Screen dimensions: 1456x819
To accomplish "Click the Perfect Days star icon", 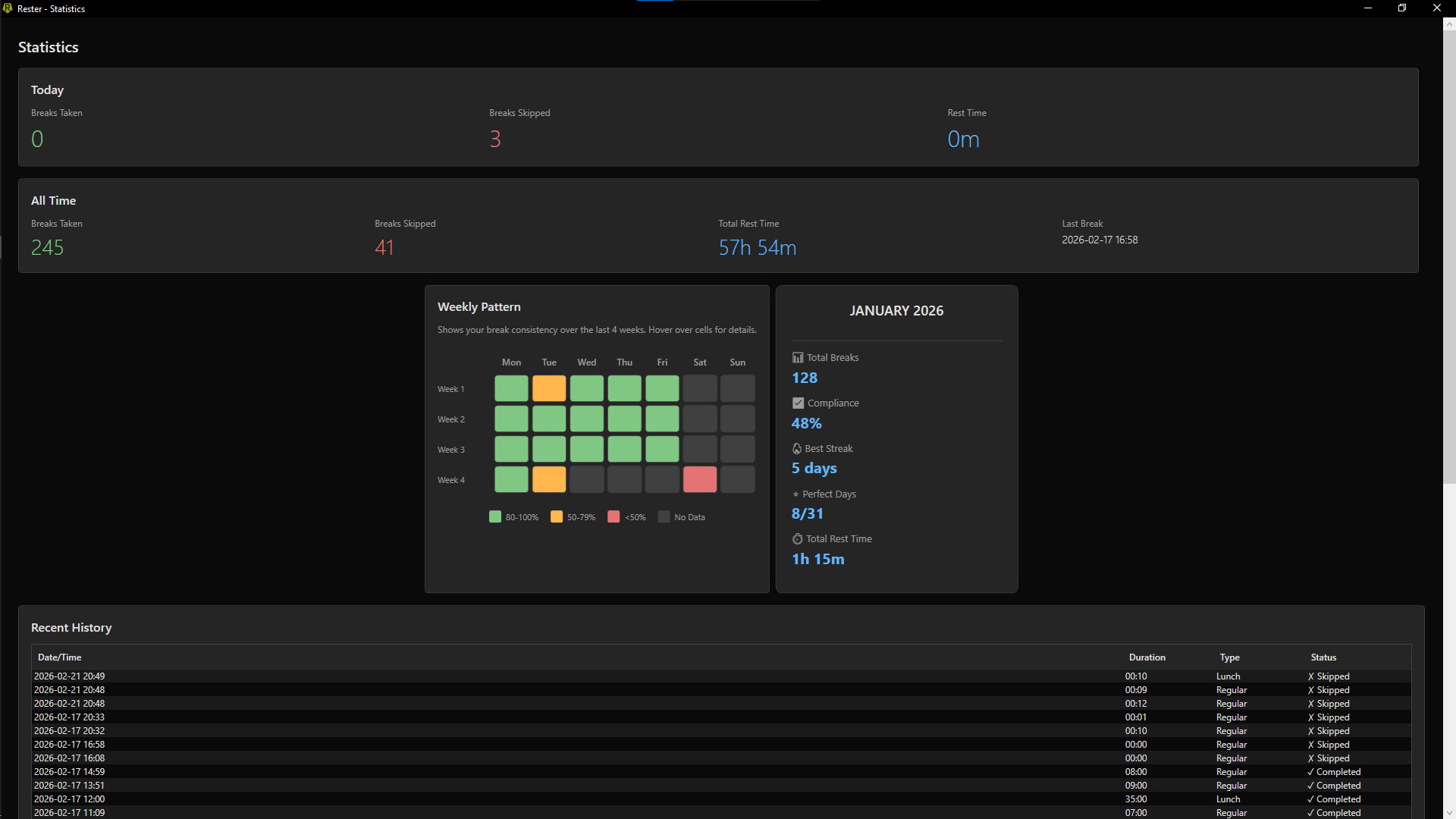I will click(795, 494).
